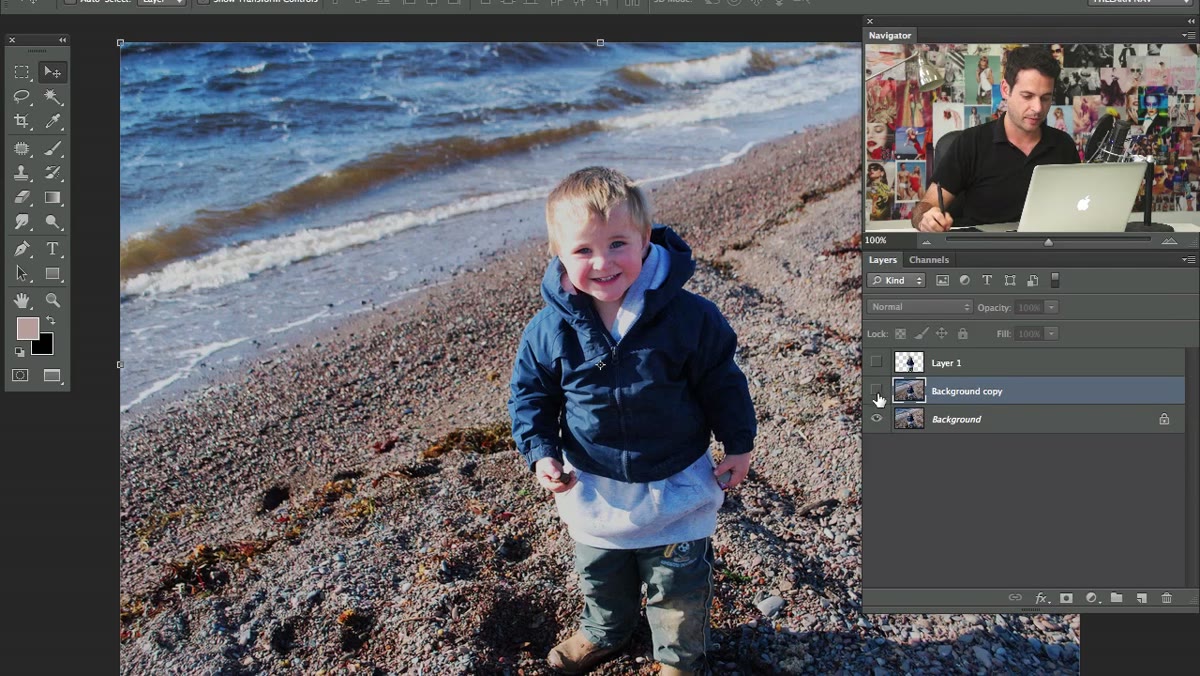Pick the Hand tool
Screen dimensions: 1200x676
(x=21, y=300)
